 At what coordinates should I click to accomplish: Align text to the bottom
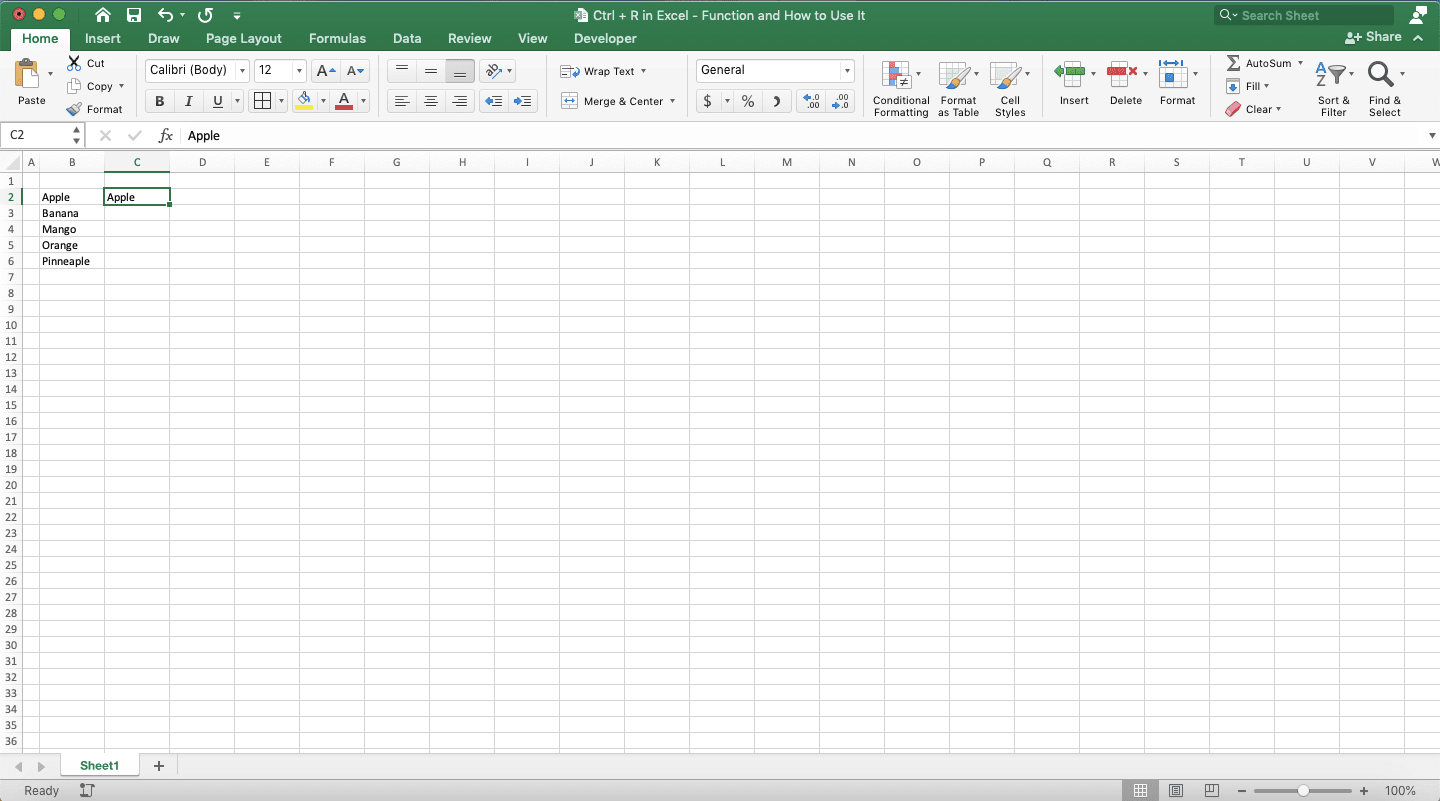460,71
